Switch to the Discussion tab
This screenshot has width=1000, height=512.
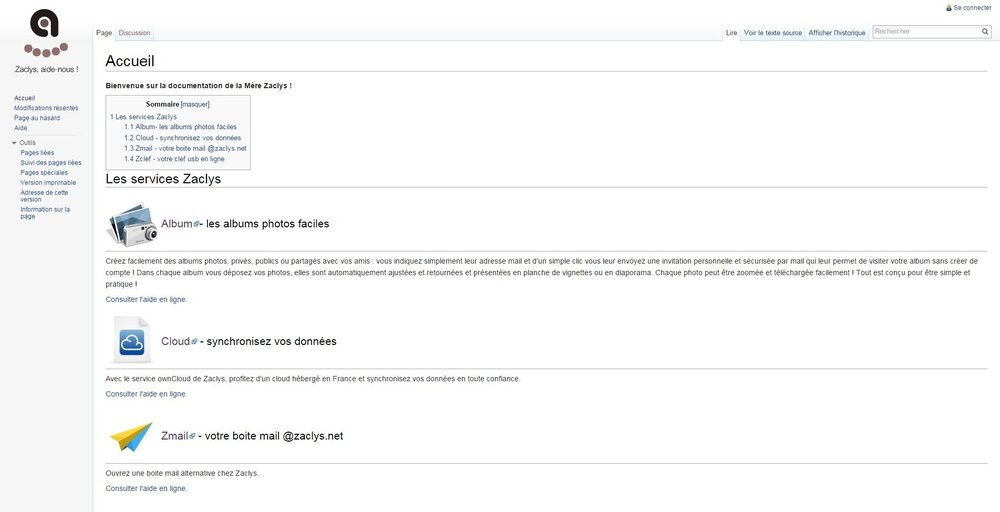click(x=134, y=33)
